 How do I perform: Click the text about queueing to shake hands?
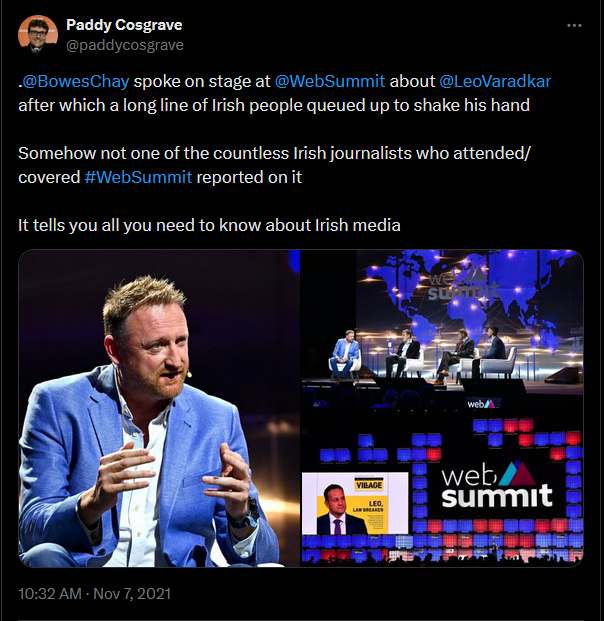click(x=274, y=105)
